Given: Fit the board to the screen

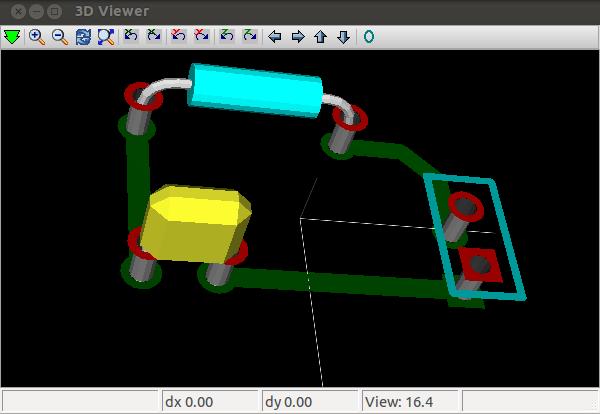Looking at the screenshot, I should pyautogui.click(x=105, y=37).
